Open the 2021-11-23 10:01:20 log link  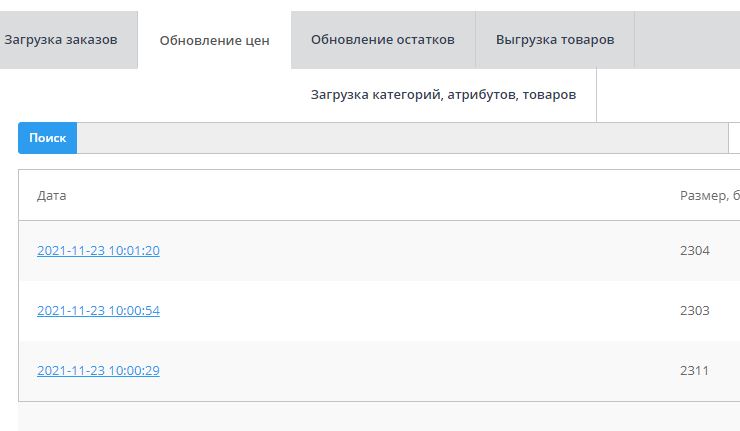(98, 251)
